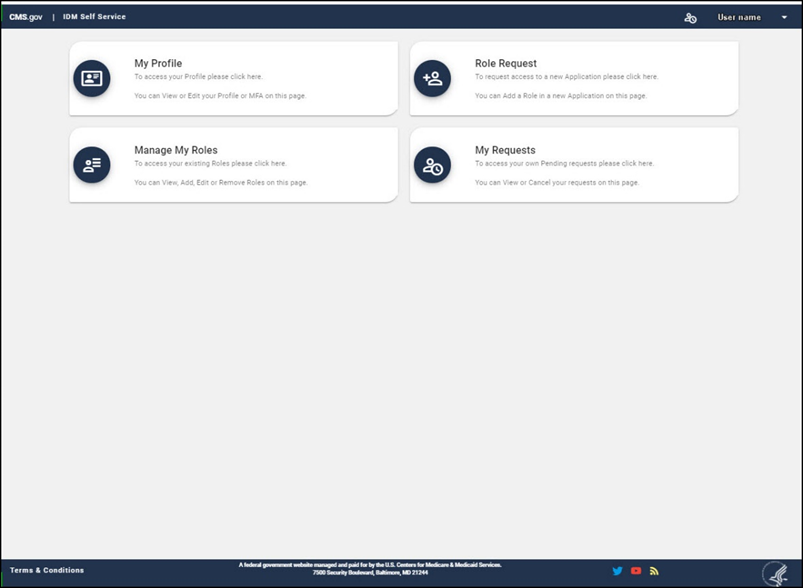Click the My Requests person-clock icon
803x588 pixels.
432,165
